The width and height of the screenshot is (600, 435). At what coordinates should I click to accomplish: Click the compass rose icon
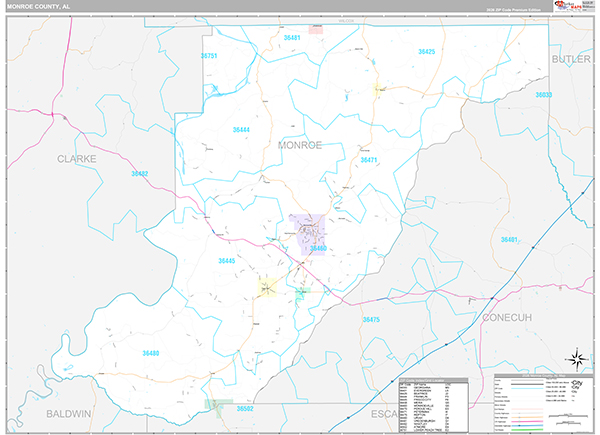577,359
